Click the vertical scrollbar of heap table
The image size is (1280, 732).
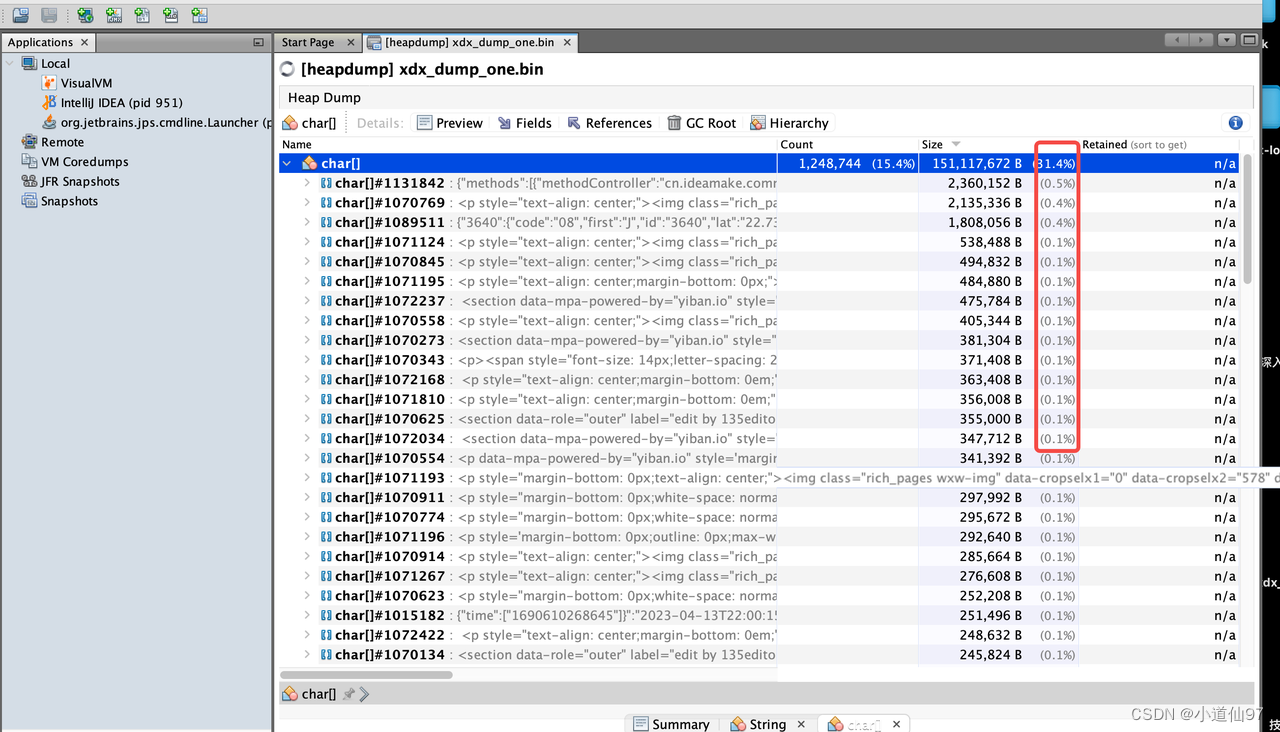1246,220
